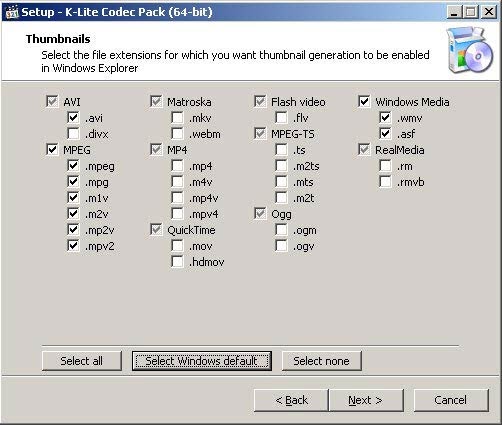
Task: Enable the .divx extension checkbox
Action: click(73, 133)
